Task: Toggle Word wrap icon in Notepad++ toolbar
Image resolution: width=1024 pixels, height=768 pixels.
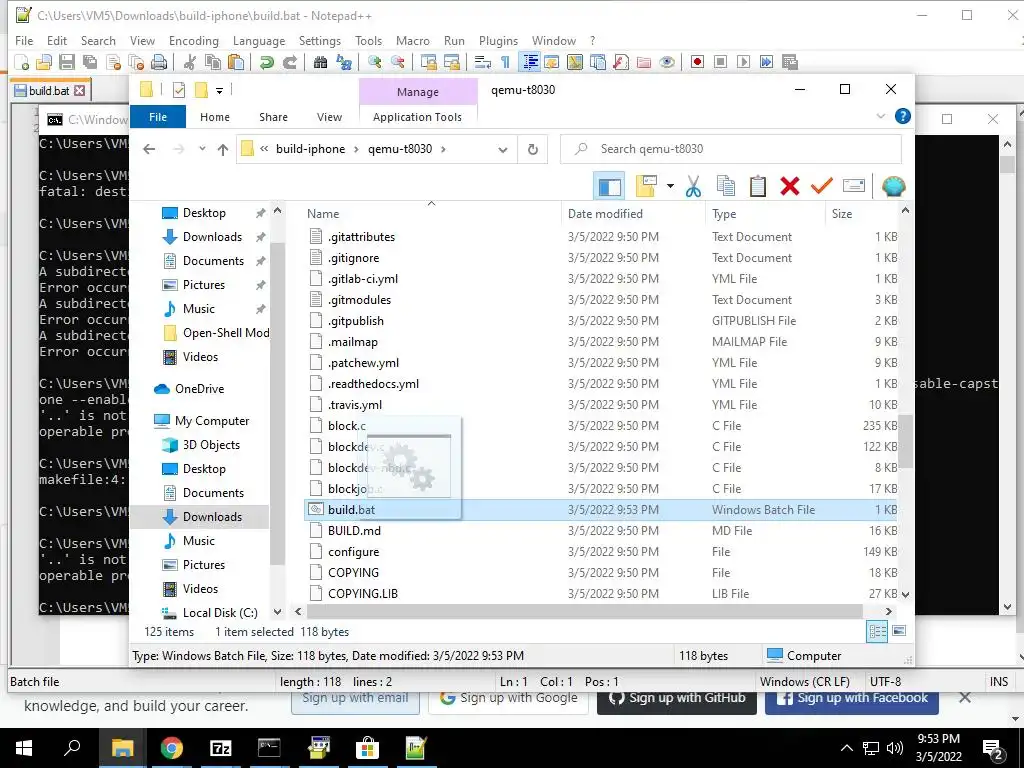Action: point(483,62)
